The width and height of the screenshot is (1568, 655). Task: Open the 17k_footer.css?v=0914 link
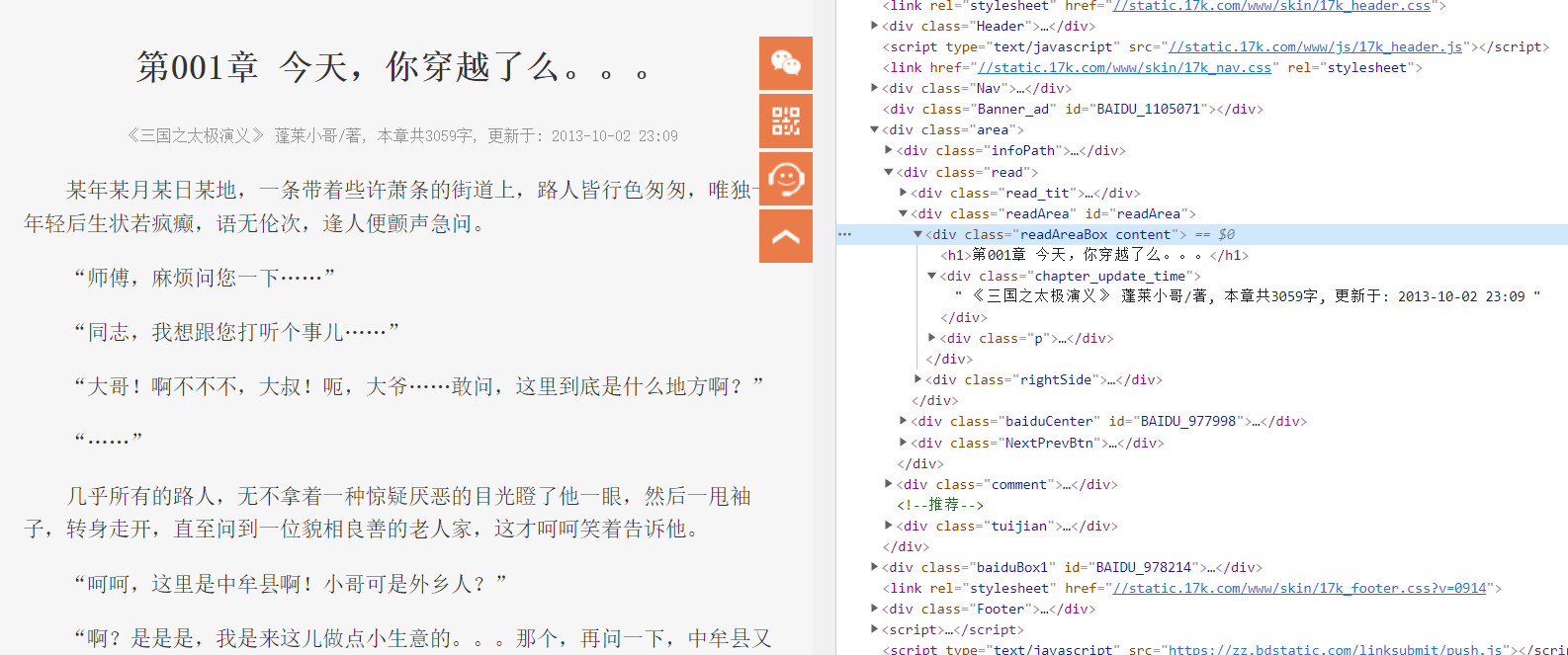(x=1299, y=588)
